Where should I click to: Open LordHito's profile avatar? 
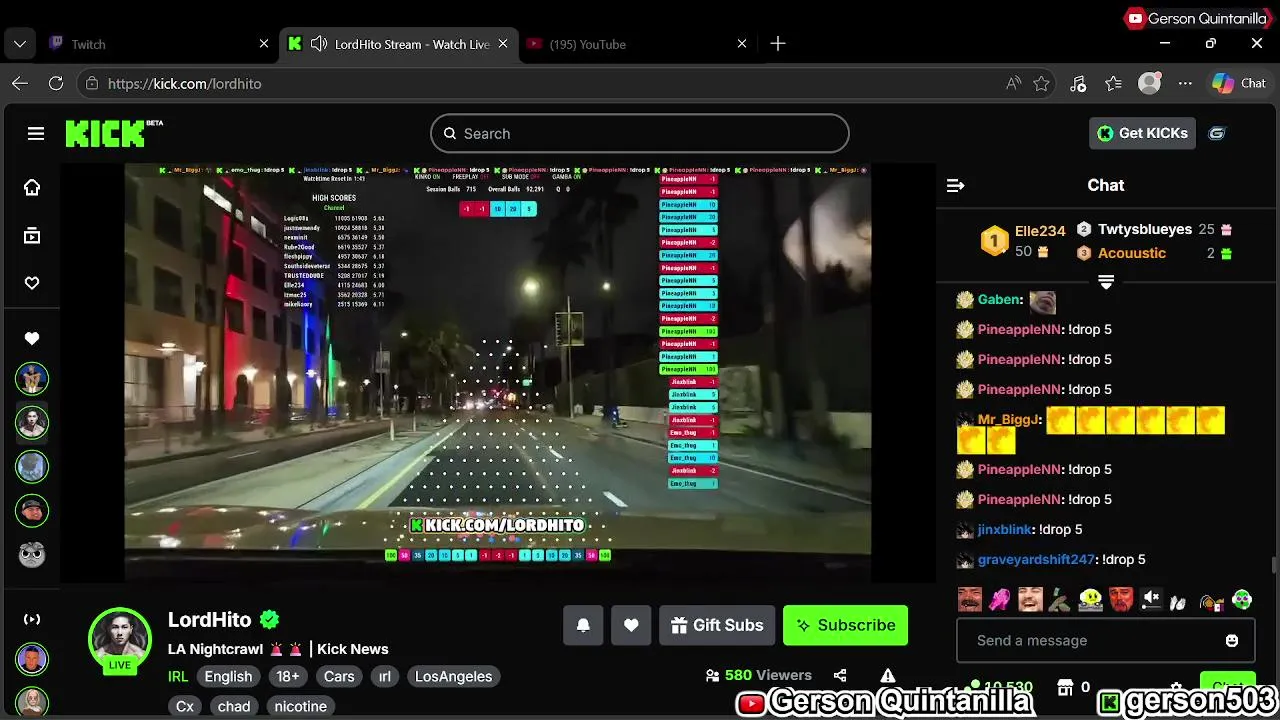pos(120,638)
